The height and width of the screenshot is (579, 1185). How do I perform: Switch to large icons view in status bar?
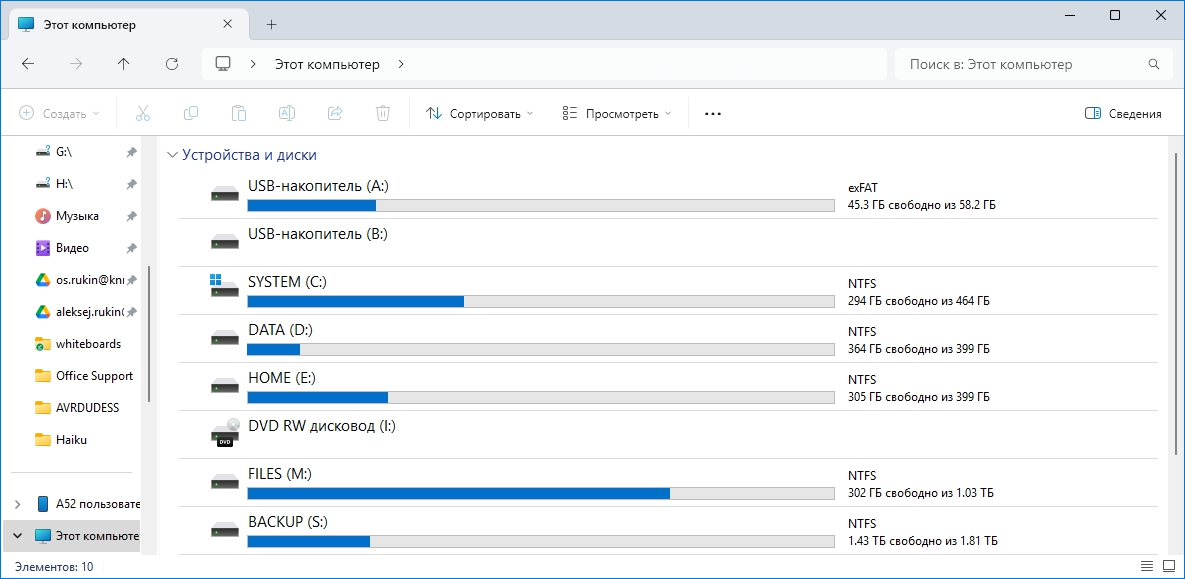coord(1165,567)
